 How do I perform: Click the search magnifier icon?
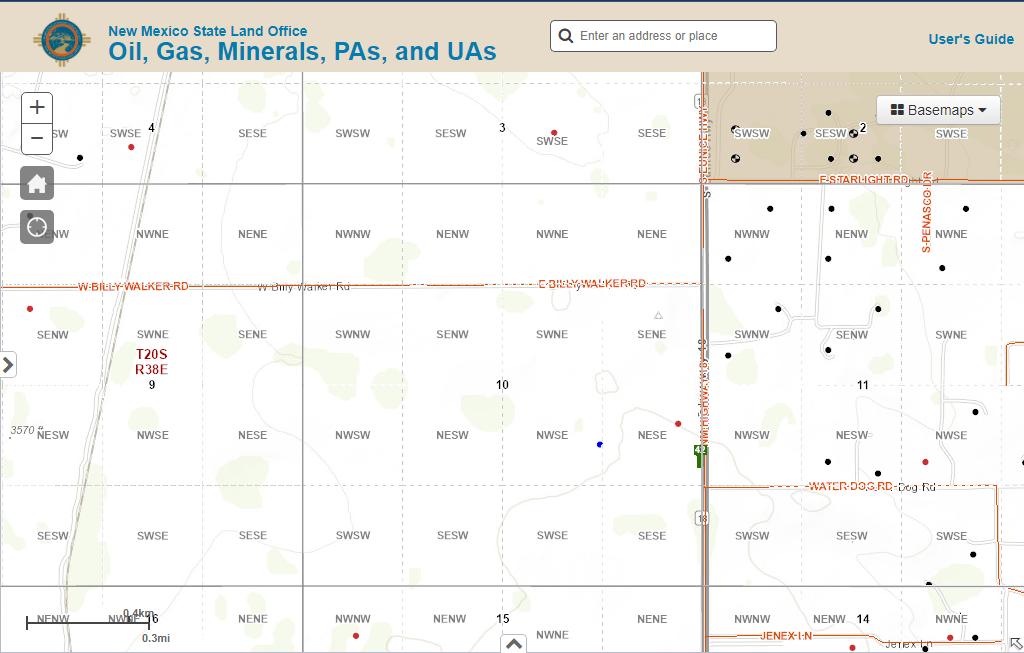coord(566,36)
